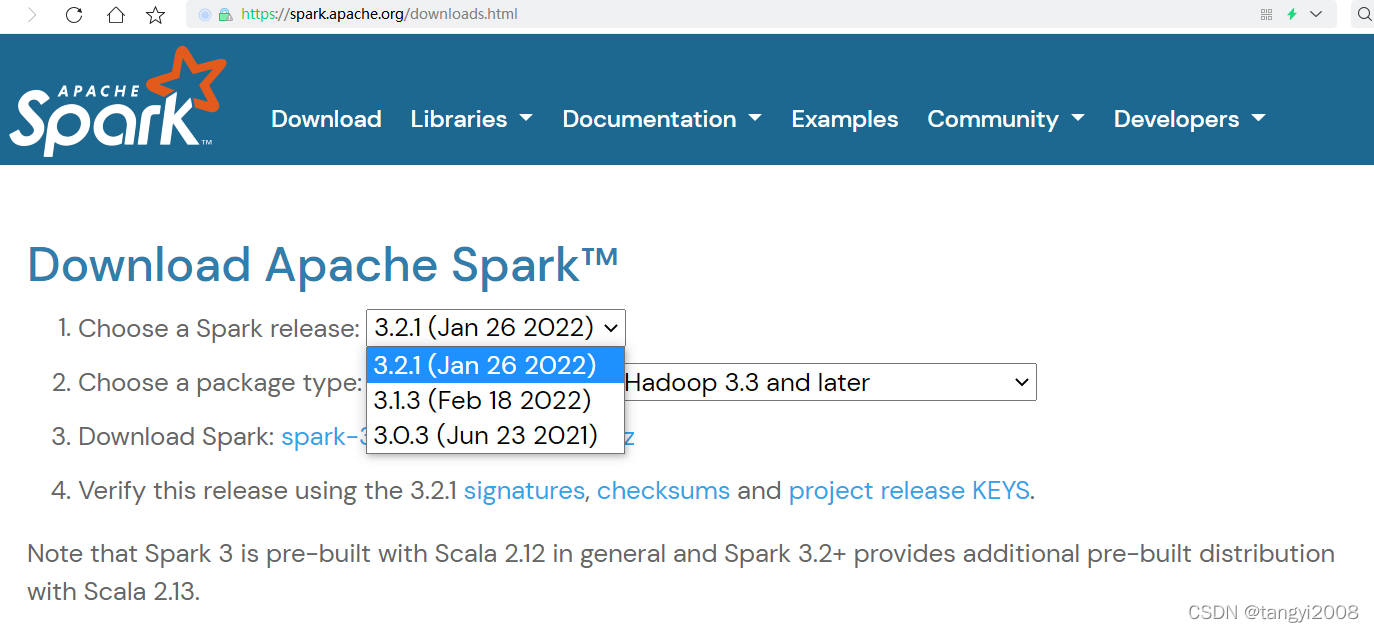Open the project release KEYS link
1374x632 pixels.
(909, 491)
